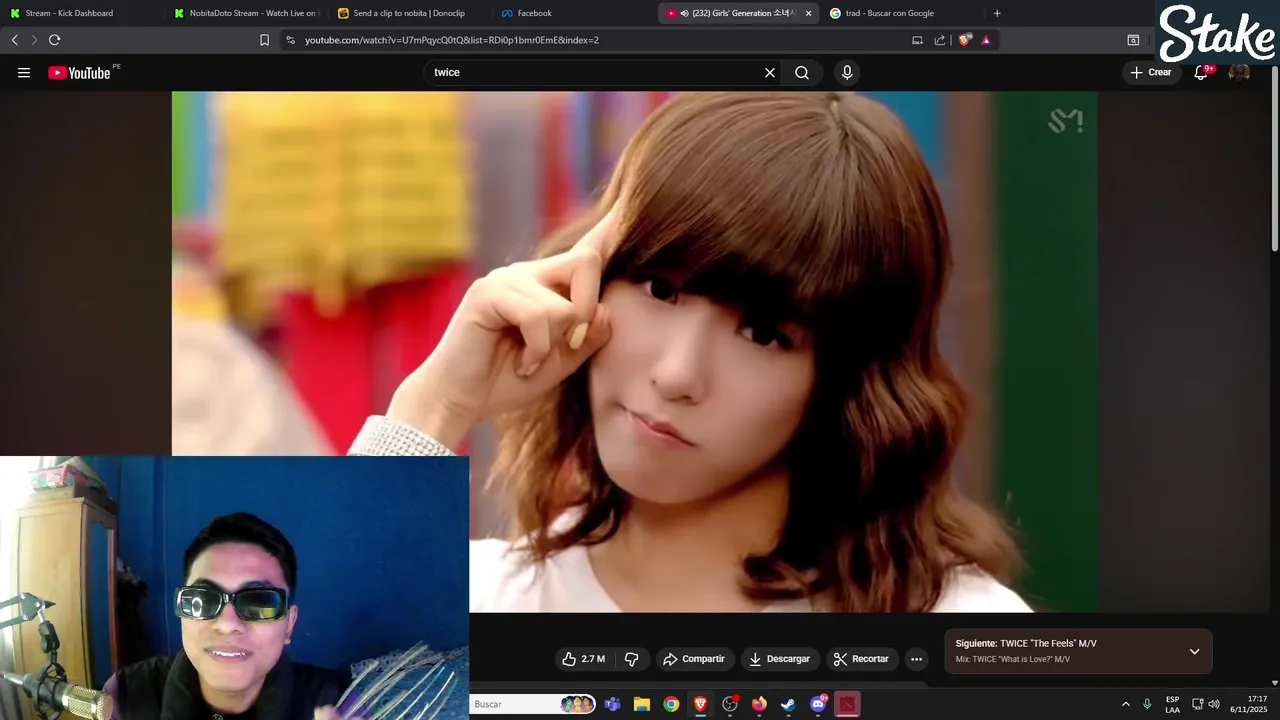The width and height of the screenshot is (1280, 720).
Task: Clear the search box with the X
Action: [x=770, y=72]
